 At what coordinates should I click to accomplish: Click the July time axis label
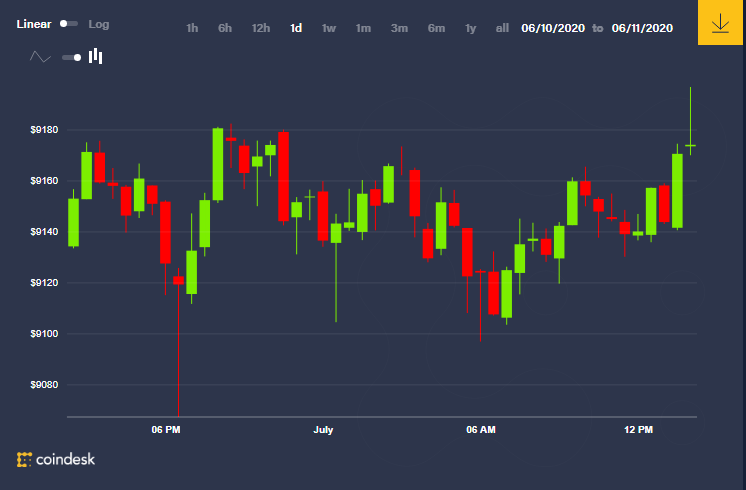tap(323, 430)
